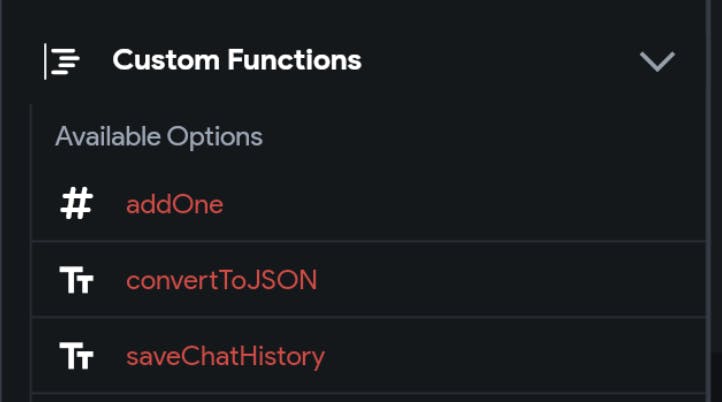Click the number-type icon beside addOne
The width and height of the screenshot is (722, 402).
point(76,205)
